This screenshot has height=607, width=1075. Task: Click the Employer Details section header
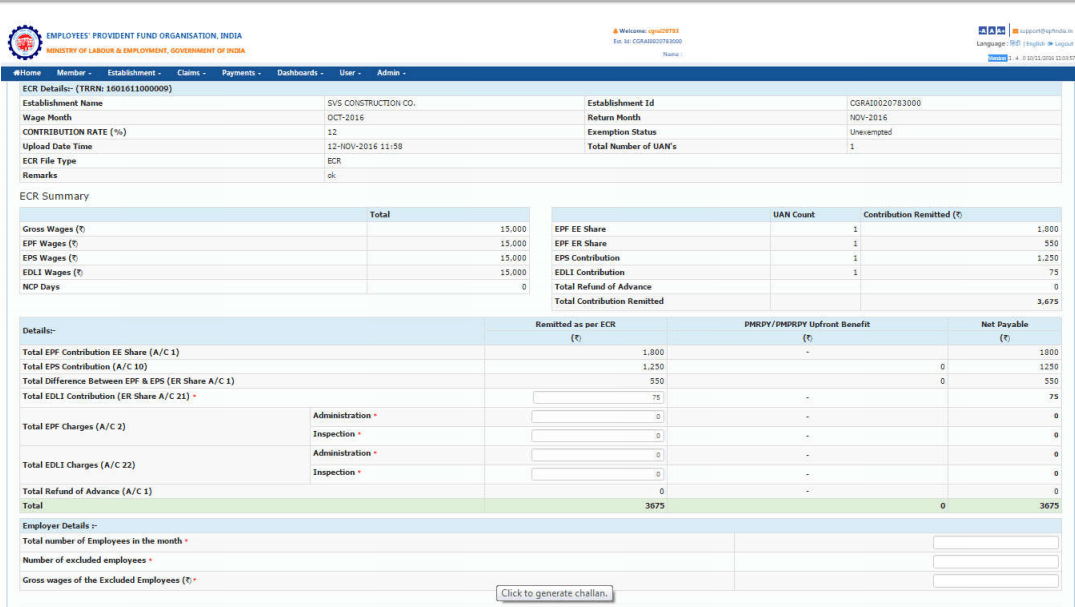(60, 525)
